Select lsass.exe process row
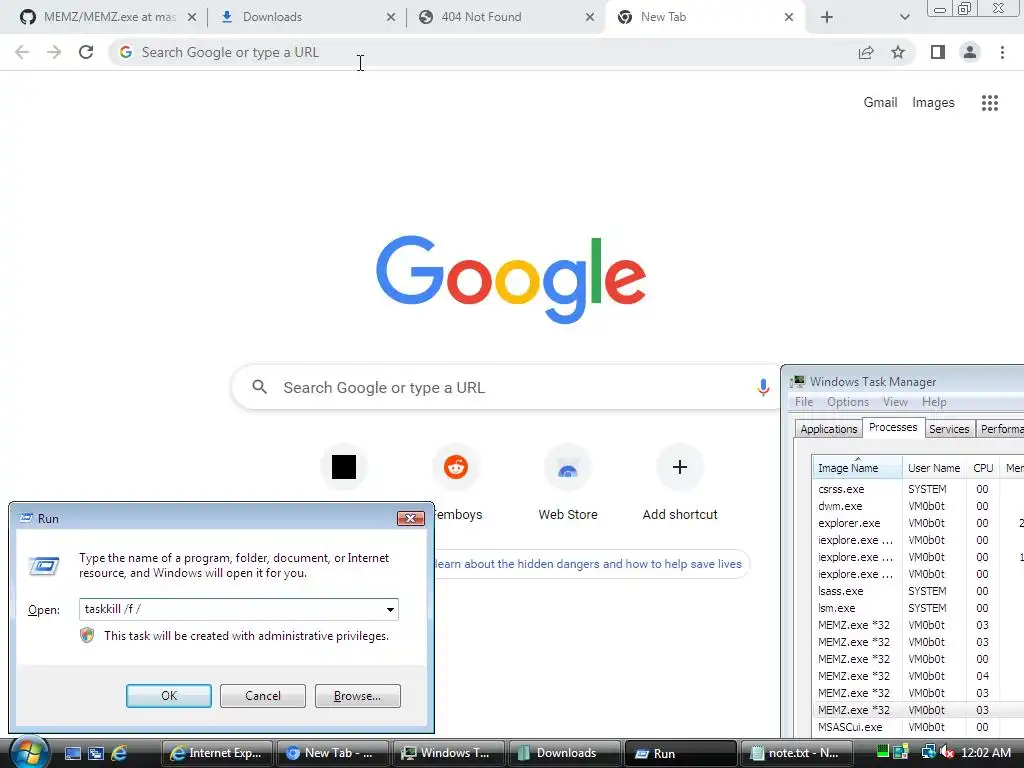Viewport: 1024px width, 768px height. 918,591
